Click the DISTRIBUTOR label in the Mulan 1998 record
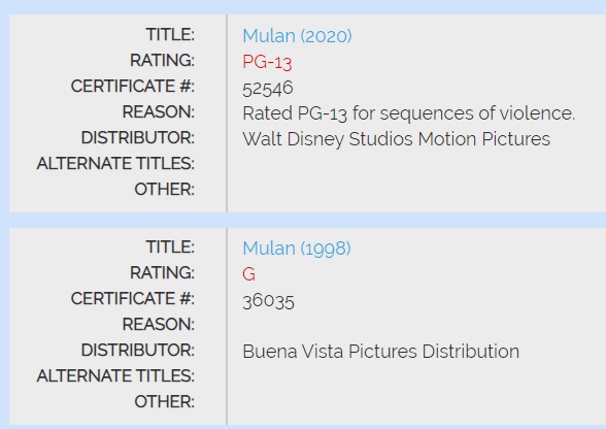The image size is (606, 429). click(x=138, y=350)
